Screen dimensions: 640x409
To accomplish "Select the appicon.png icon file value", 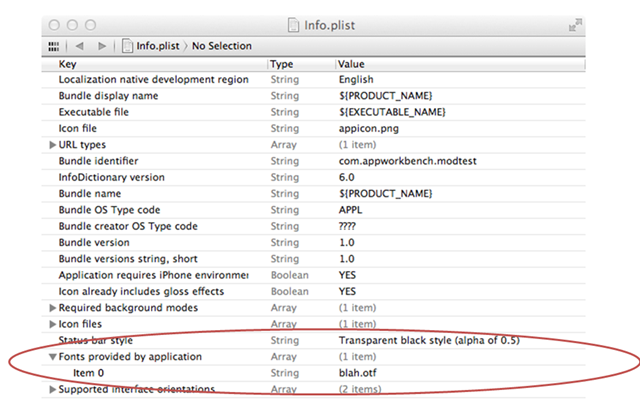I will point(370,128).
